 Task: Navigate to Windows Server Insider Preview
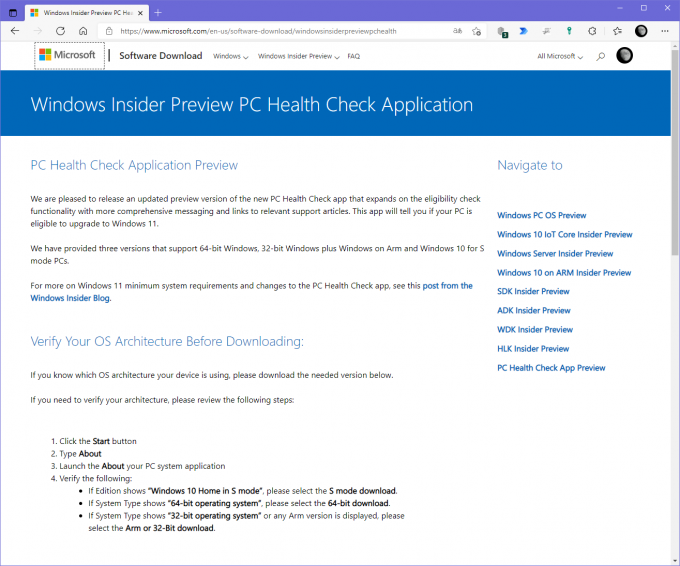click(x=555, y=253)
